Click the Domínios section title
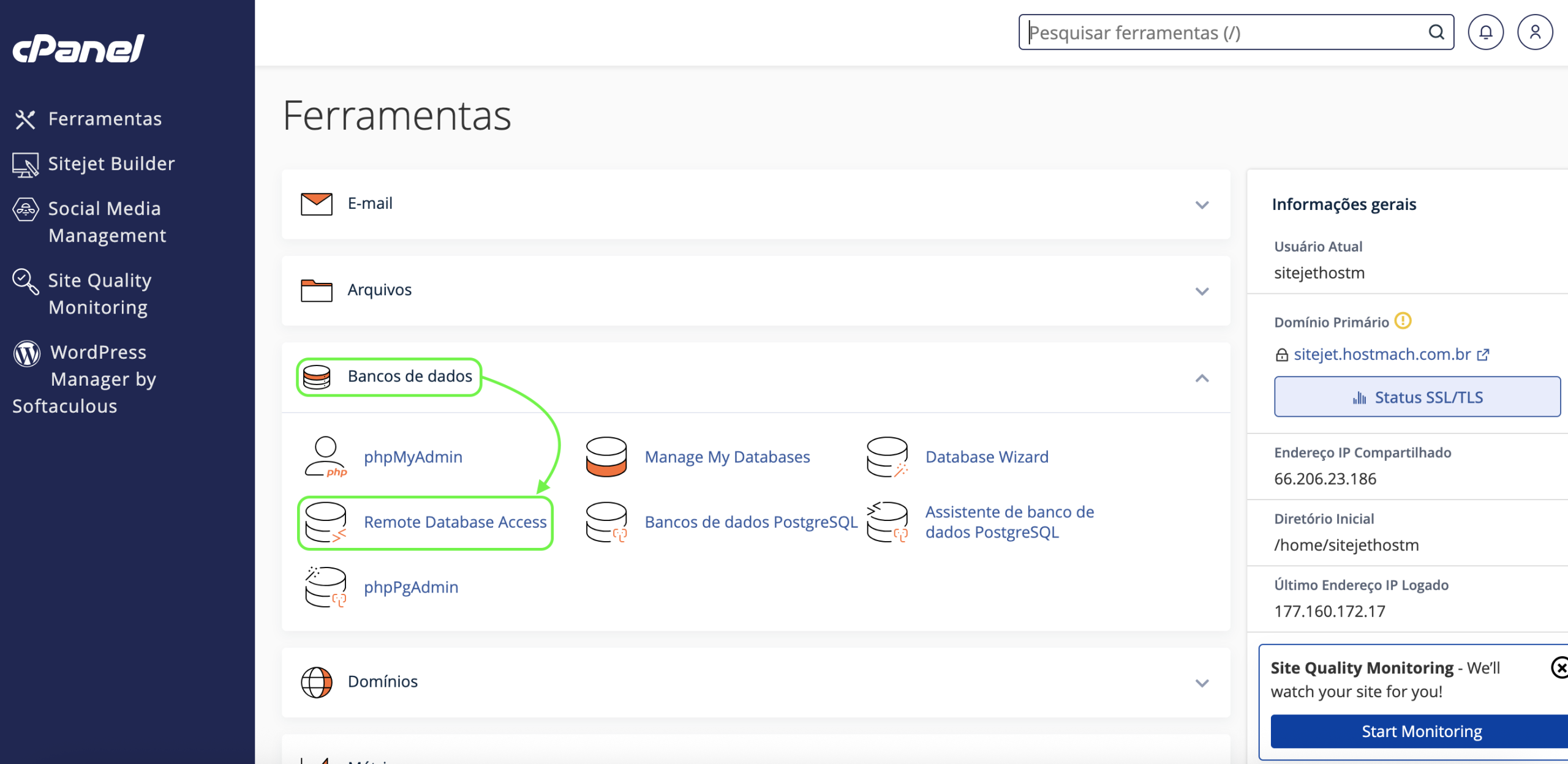Screen dimensions: 1568x764 383,681
